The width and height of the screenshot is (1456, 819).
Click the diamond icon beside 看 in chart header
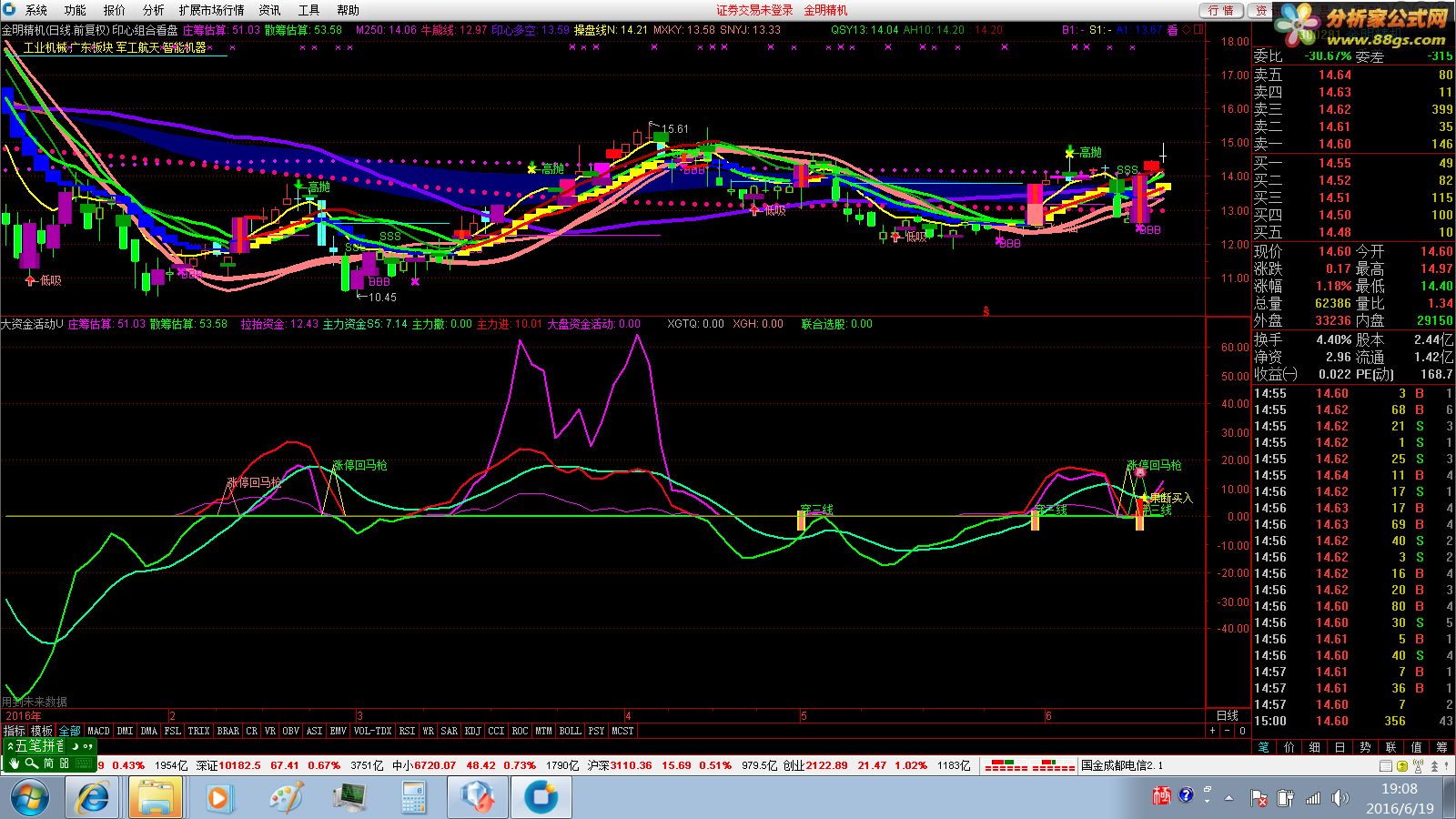click(x=1186, y=30)
